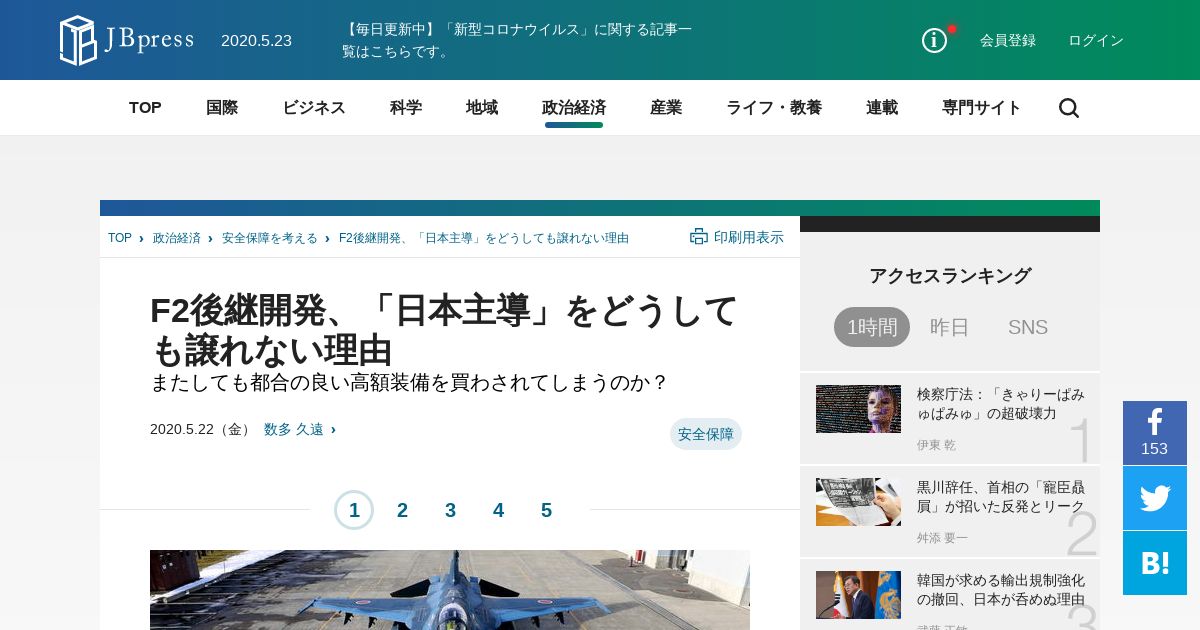
Task: Open the 新型コロナウイルス article list notice
Action: click(517, 40)
